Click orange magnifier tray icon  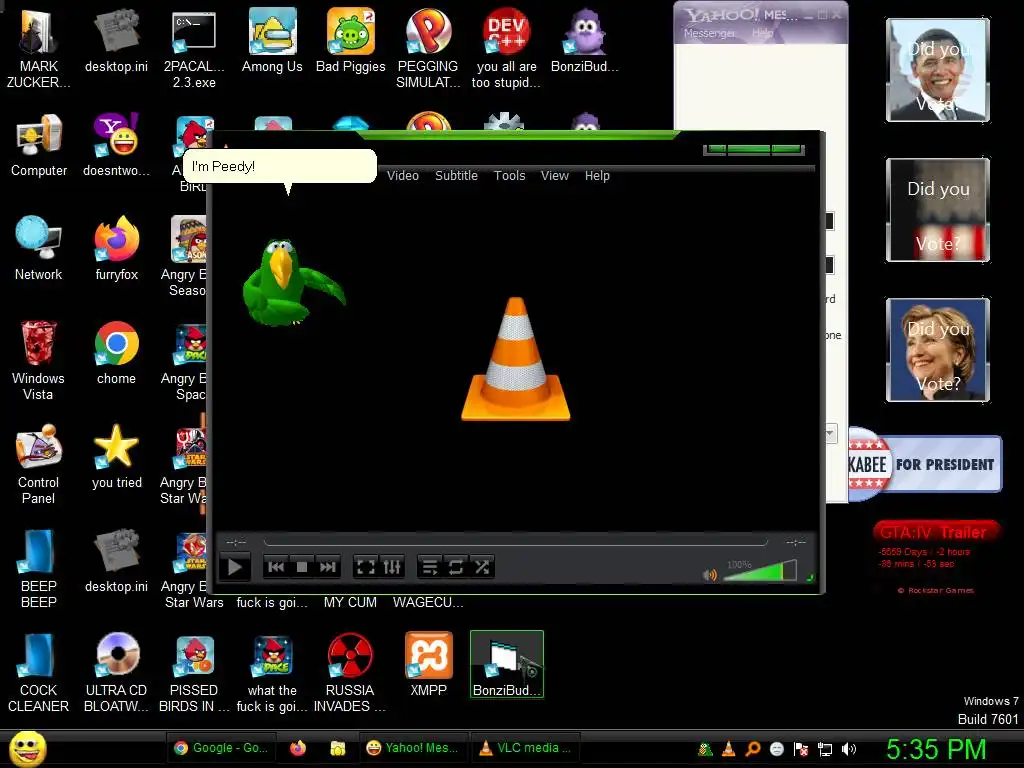[753, 749]
